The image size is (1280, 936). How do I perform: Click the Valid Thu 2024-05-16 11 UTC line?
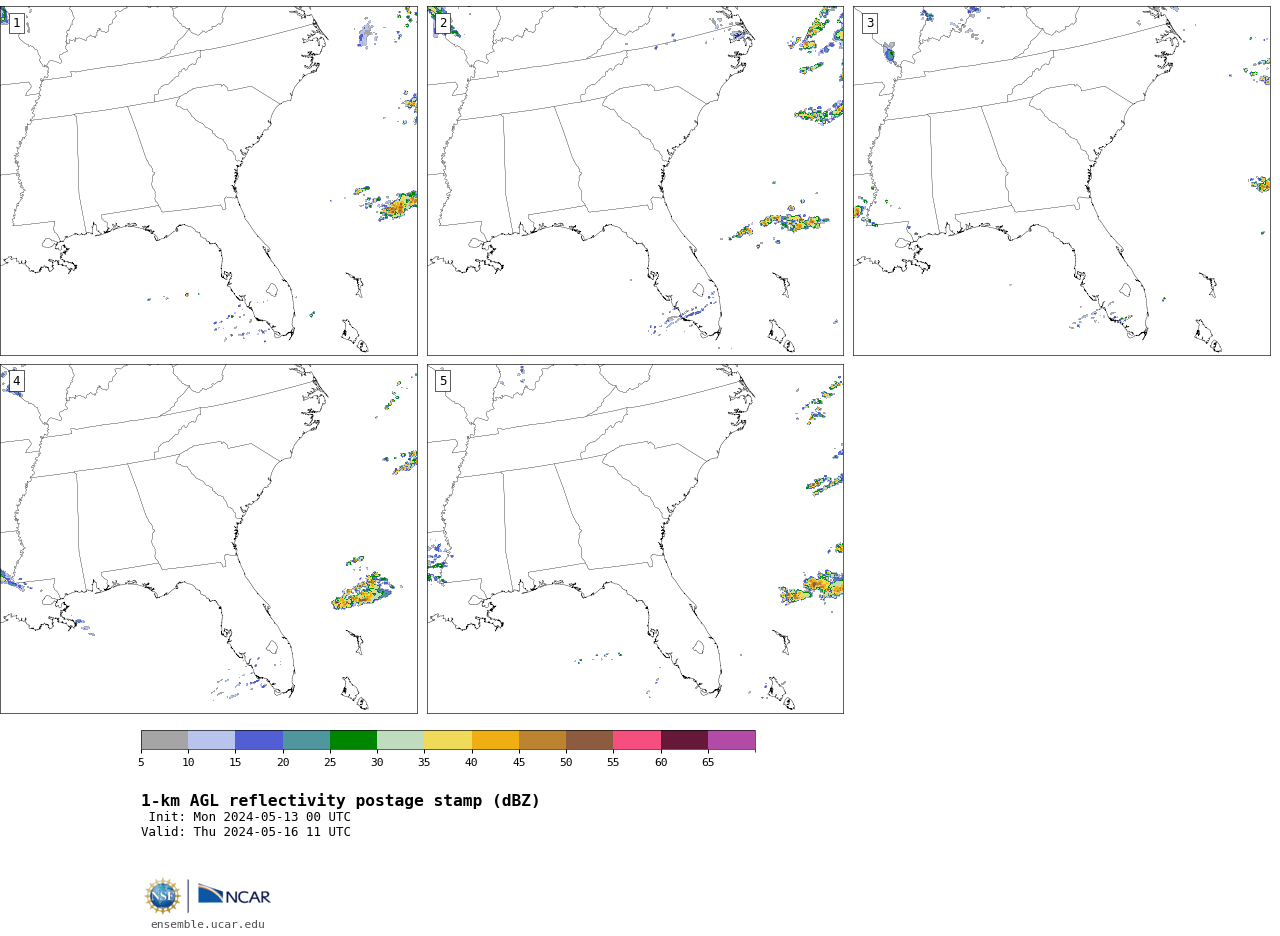(246, 832)
